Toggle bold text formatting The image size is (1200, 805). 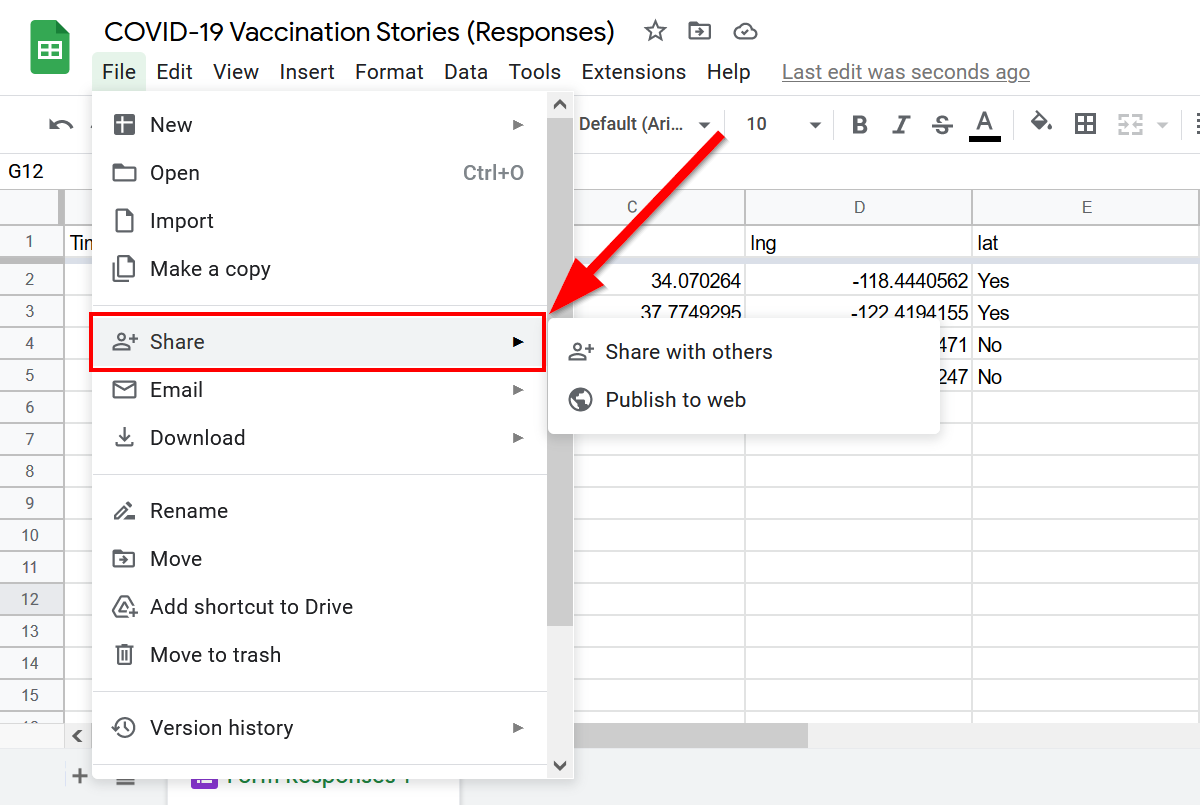859,125
